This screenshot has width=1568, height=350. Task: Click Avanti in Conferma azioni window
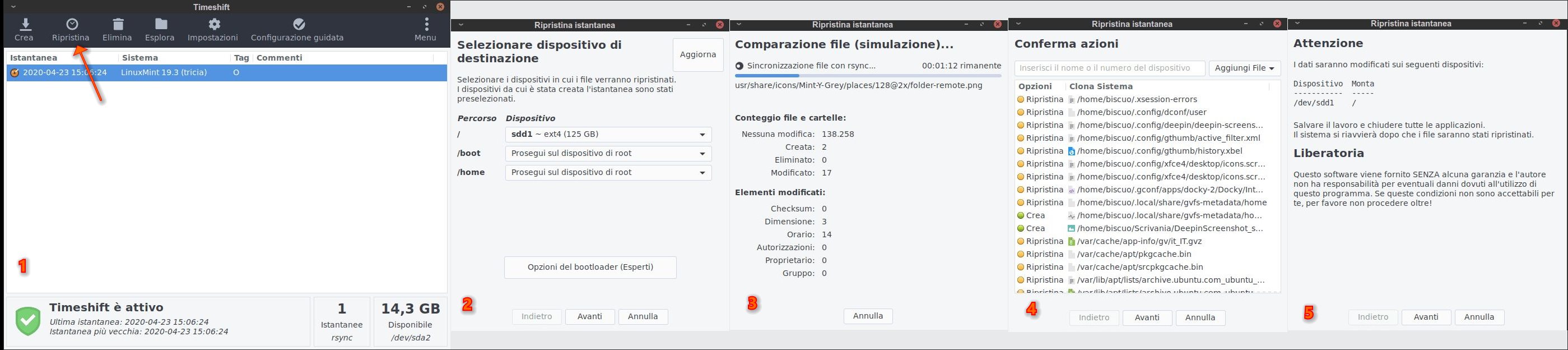(x=1147, y=317)
